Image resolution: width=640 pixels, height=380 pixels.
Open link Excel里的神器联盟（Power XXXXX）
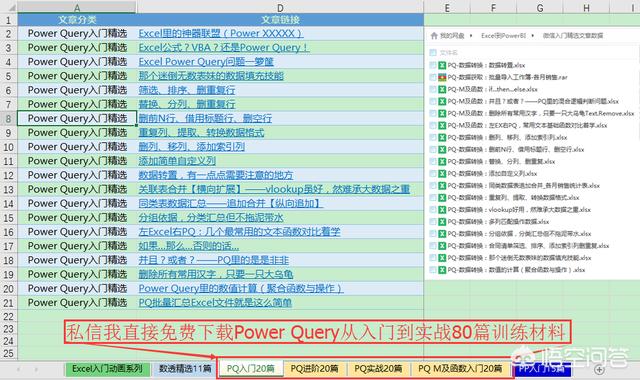tap(221, 33)
